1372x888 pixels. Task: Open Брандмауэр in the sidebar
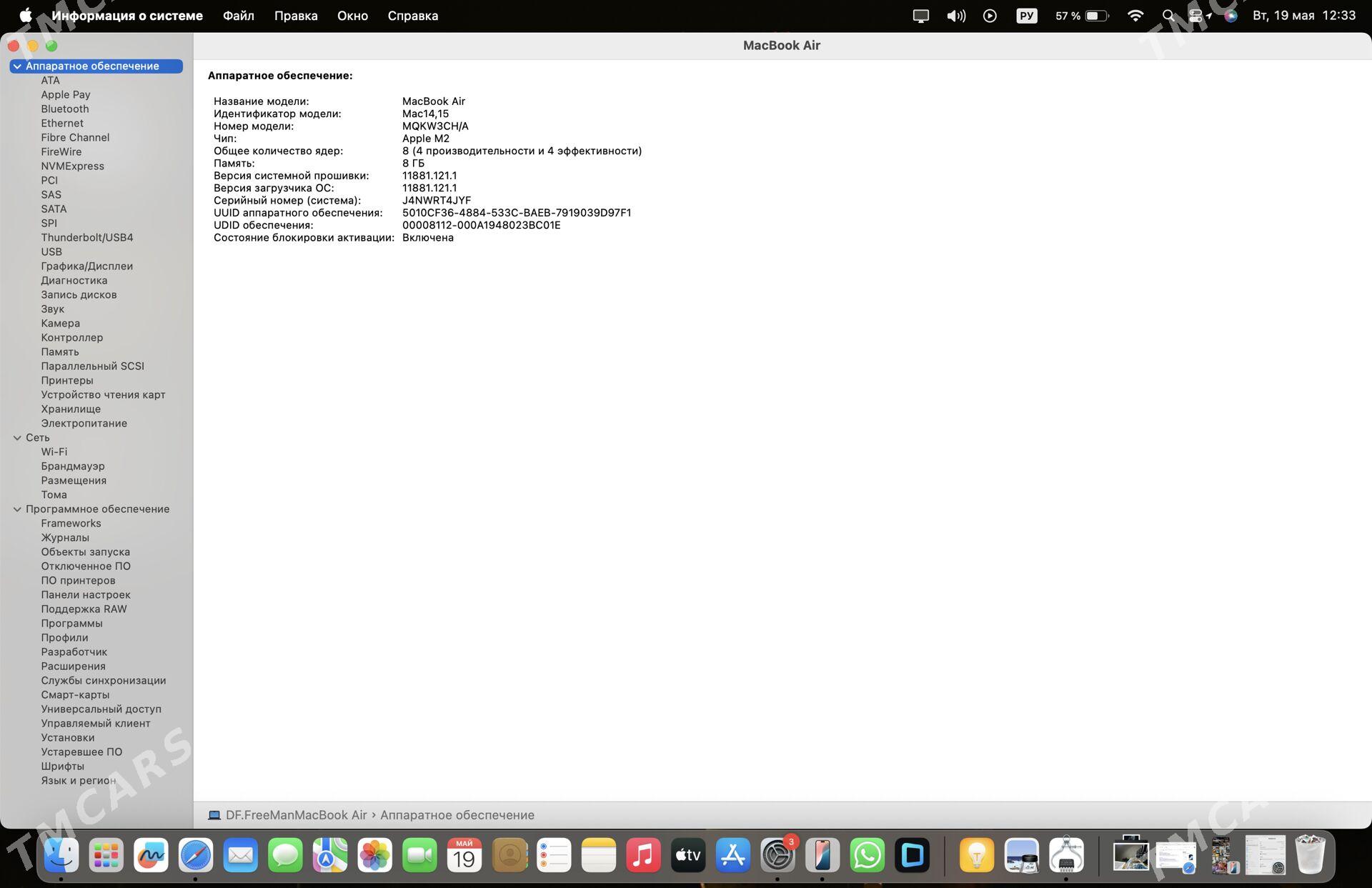pyautogui.click(x=73, y=467)
